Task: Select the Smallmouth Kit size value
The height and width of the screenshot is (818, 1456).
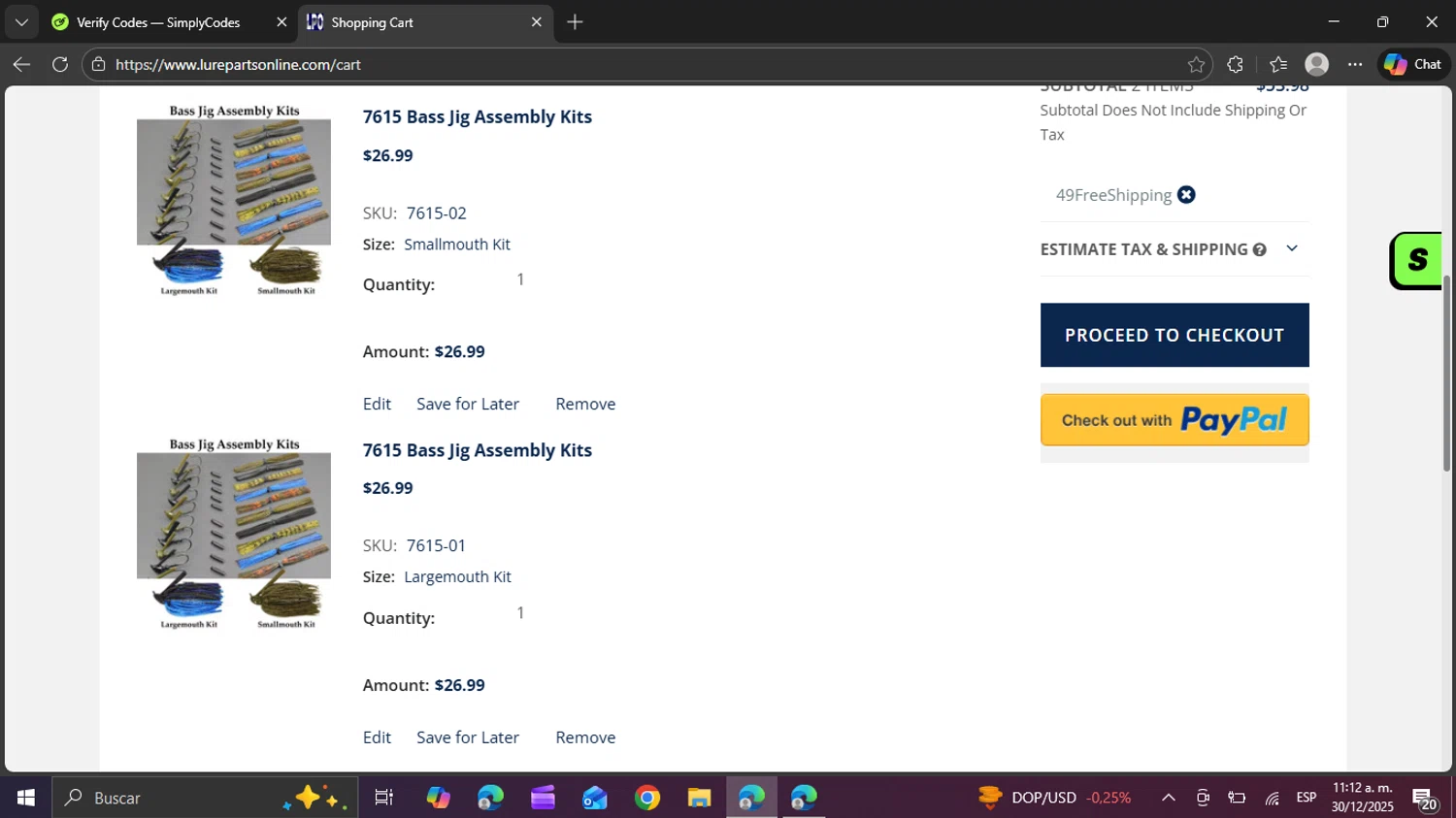Action: 457,245
